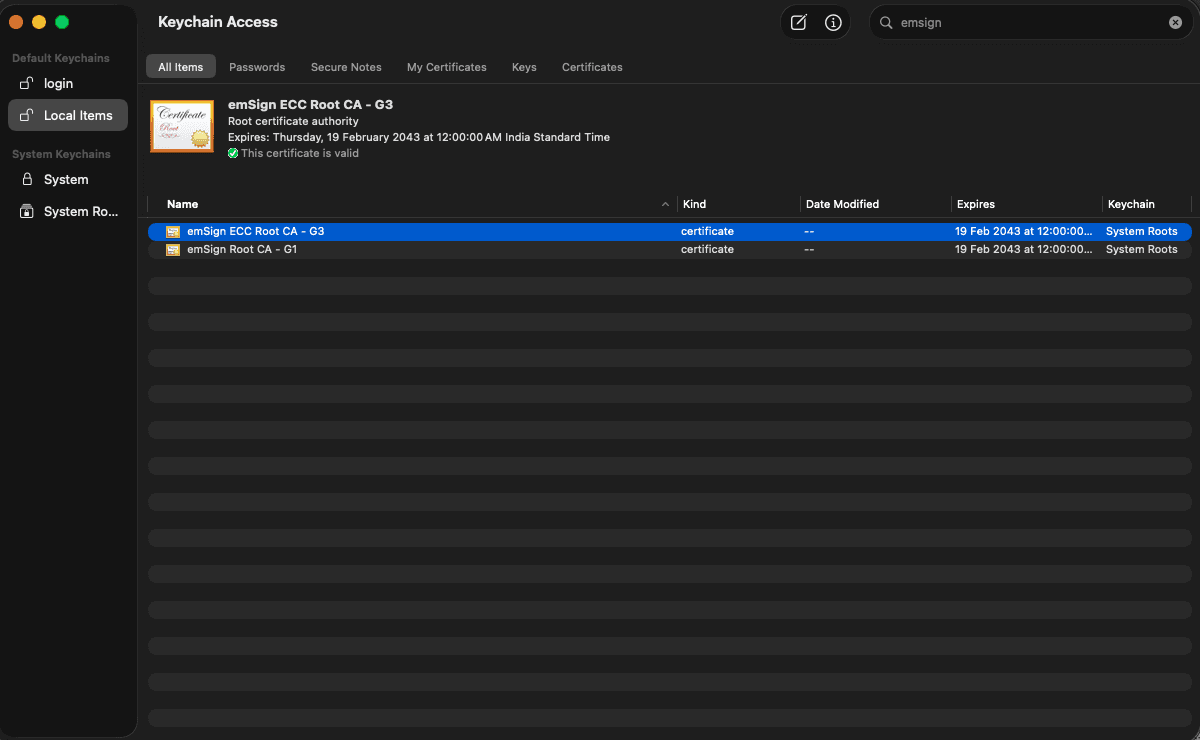
Task: Click the 'Root certificate authority' text
Action: (293, 121)
